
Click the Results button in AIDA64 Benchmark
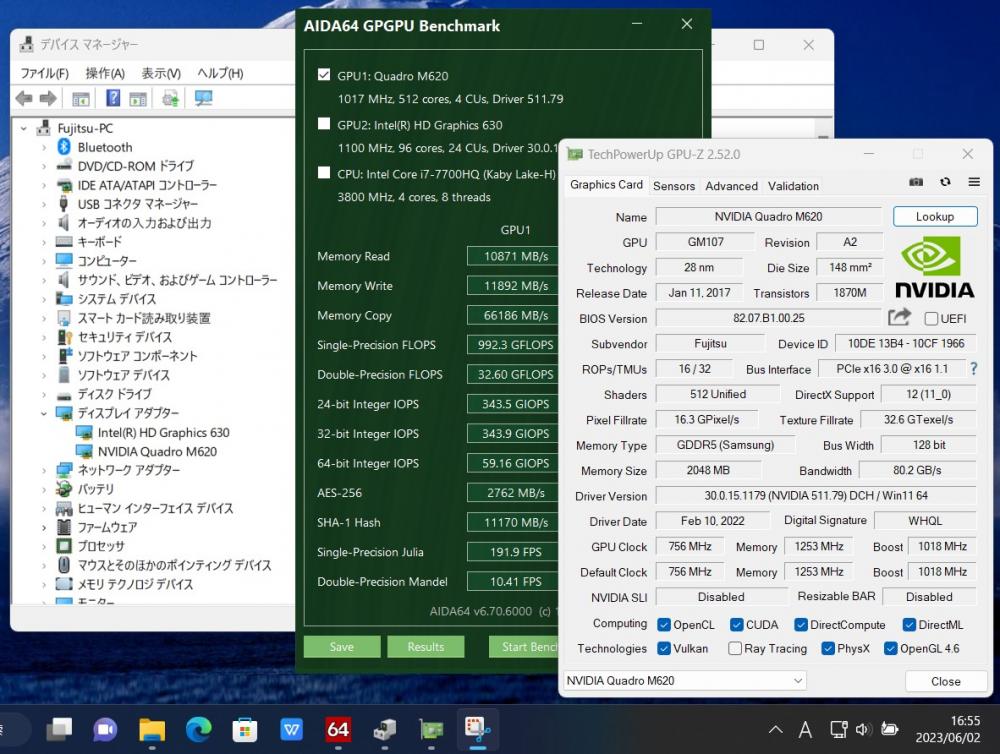tap(425, 646)
